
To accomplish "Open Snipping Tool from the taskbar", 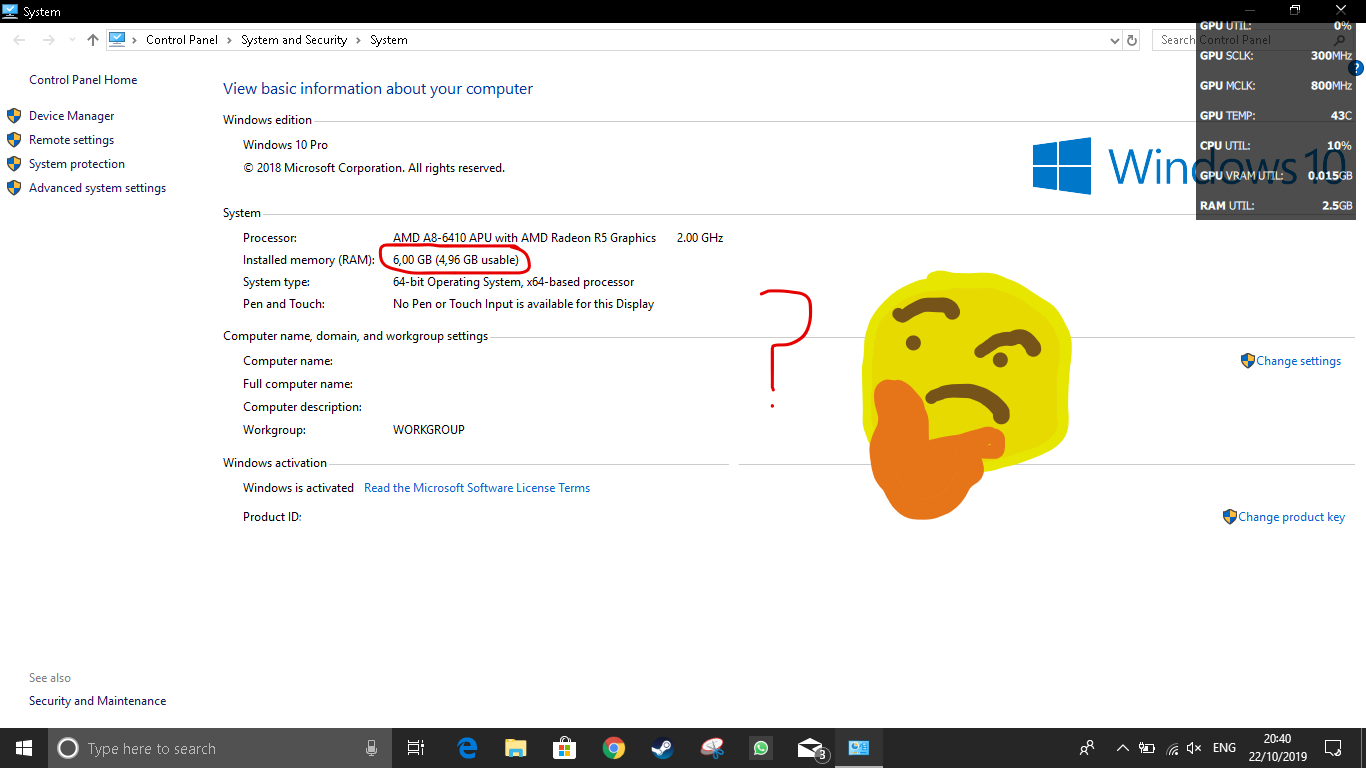I will [712, 748].
